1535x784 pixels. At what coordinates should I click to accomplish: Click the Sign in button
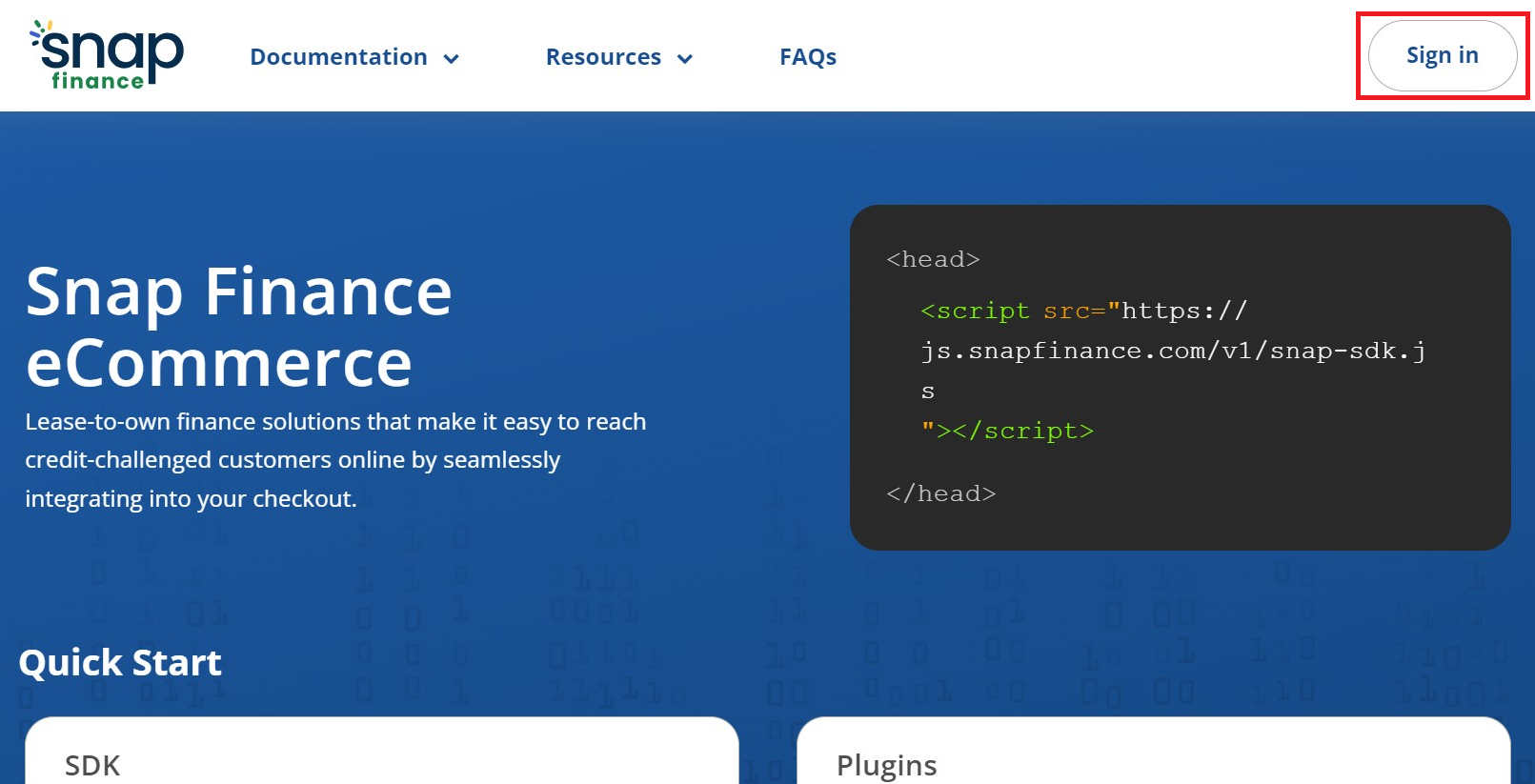coord(1443,56)
